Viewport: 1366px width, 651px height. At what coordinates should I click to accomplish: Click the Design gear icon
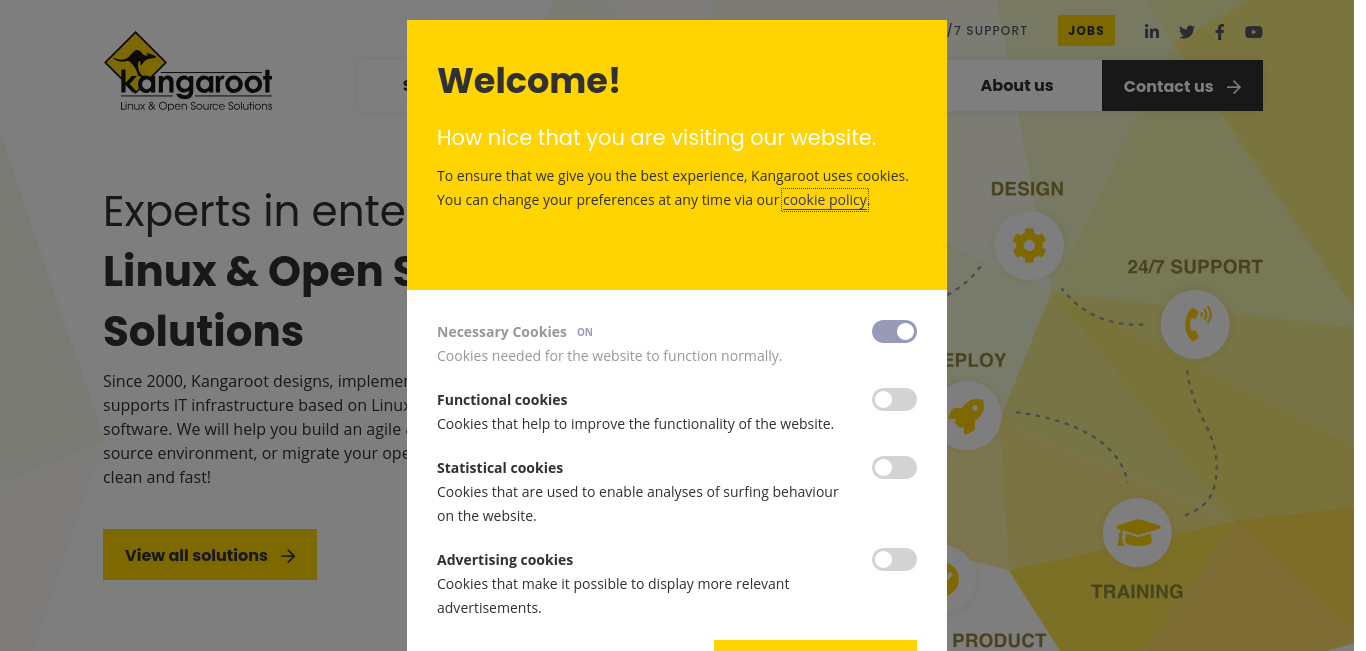[x=1029, y=244]
